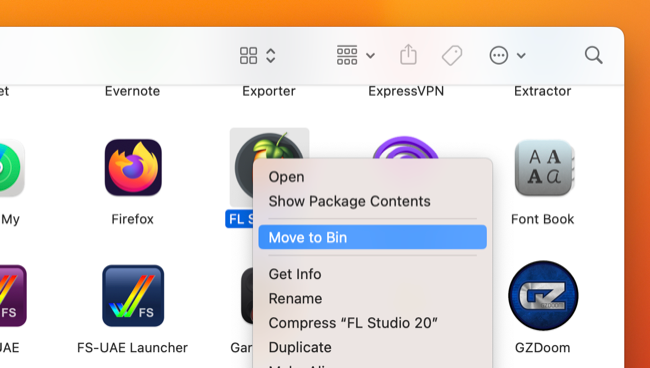The image size is (650, 368).
Task: Select the Firefox app icon
Action: click(133, 167)
